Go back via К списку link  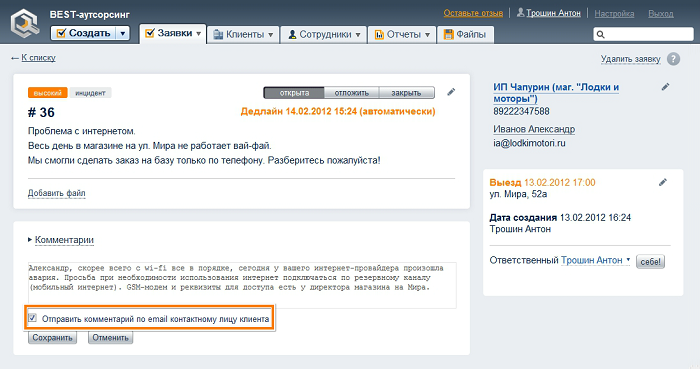tap(38, 58)
